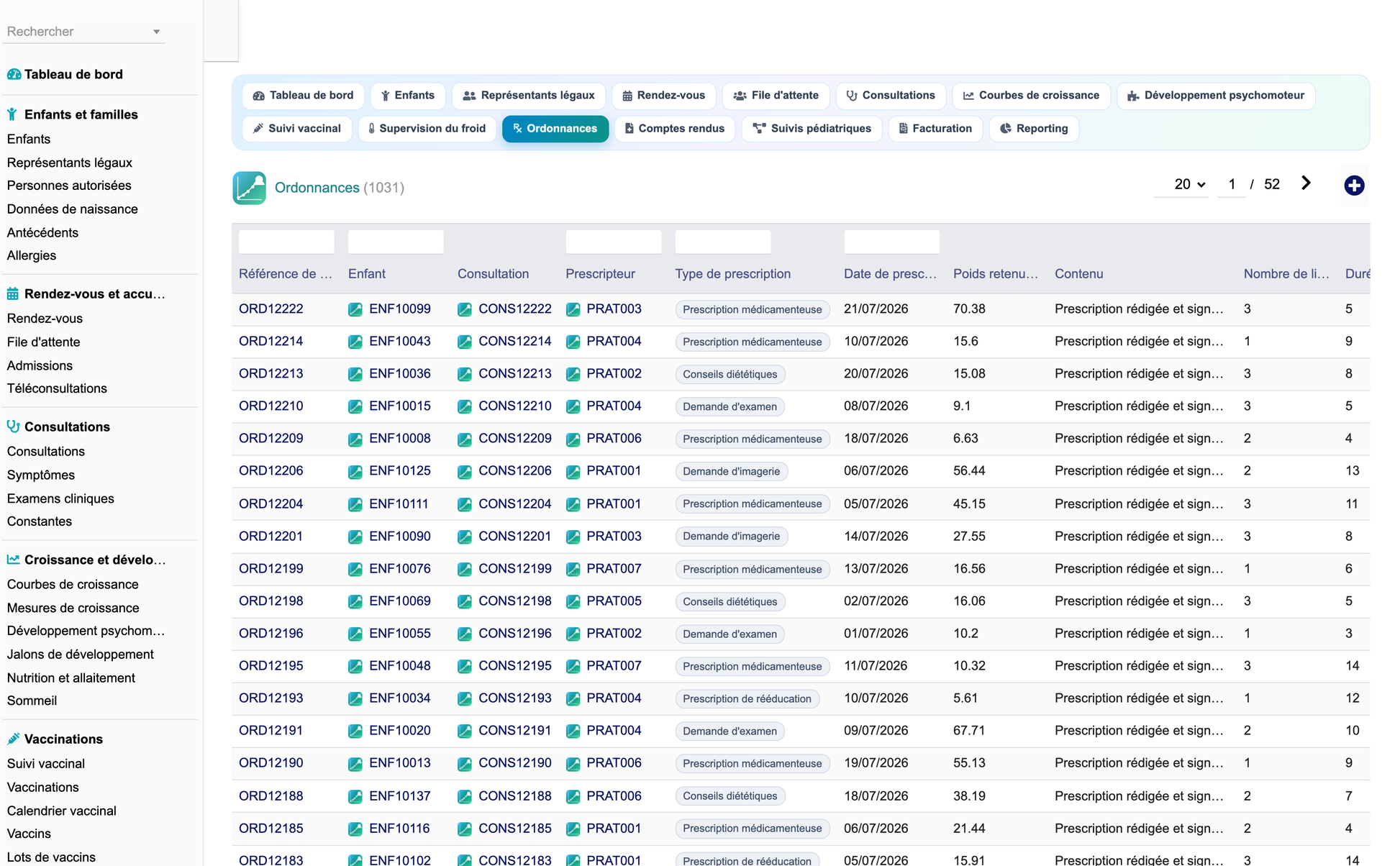Open Téléconsultations in sidebar
Viewport: 1400px width, 866px height.
(x=57, y=388)
